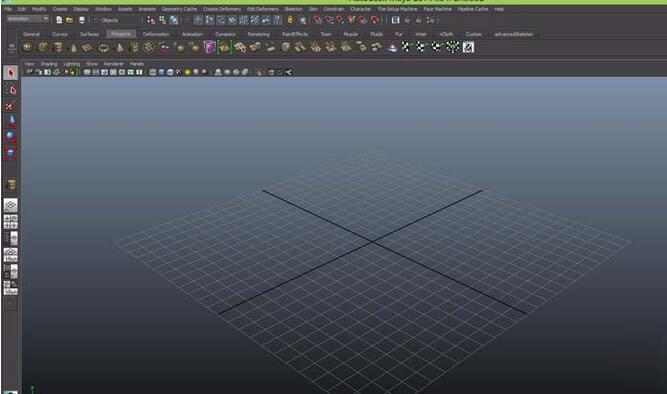Click the Objects selection mask field
The width and height of the screenshot is (667, 394).
click(x=119, y=20)
